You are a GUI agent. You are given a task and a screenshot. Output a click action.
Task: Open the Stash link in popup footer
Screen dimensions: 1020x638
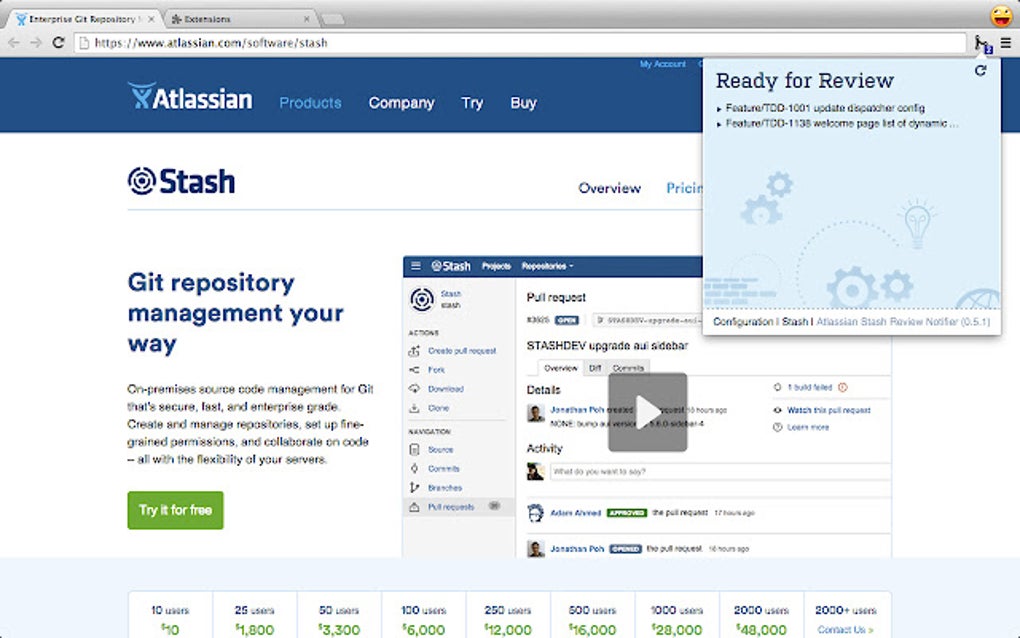[x=794, y=322]
